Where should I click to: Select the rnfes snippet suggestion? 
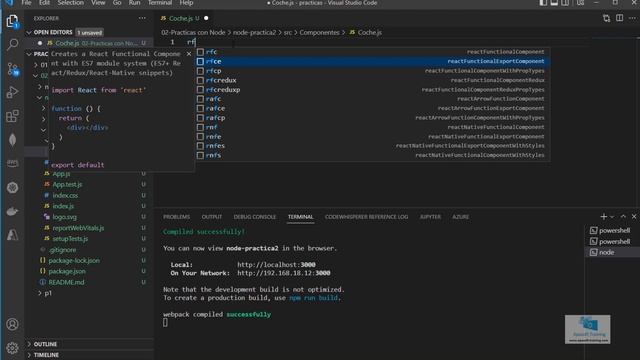(x=372, y=146)
